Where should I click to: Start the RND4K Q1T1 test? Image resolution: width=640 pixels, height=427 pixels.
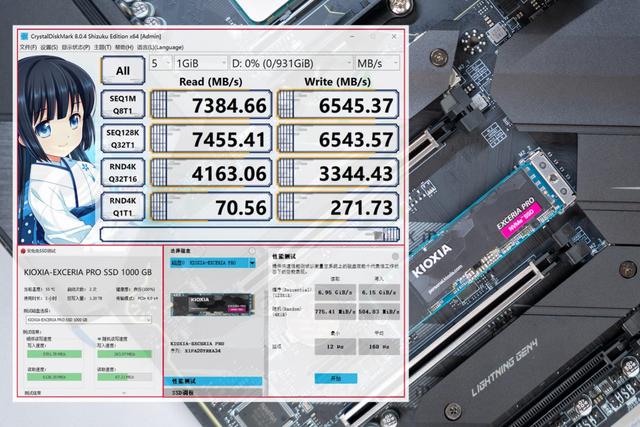123,207
